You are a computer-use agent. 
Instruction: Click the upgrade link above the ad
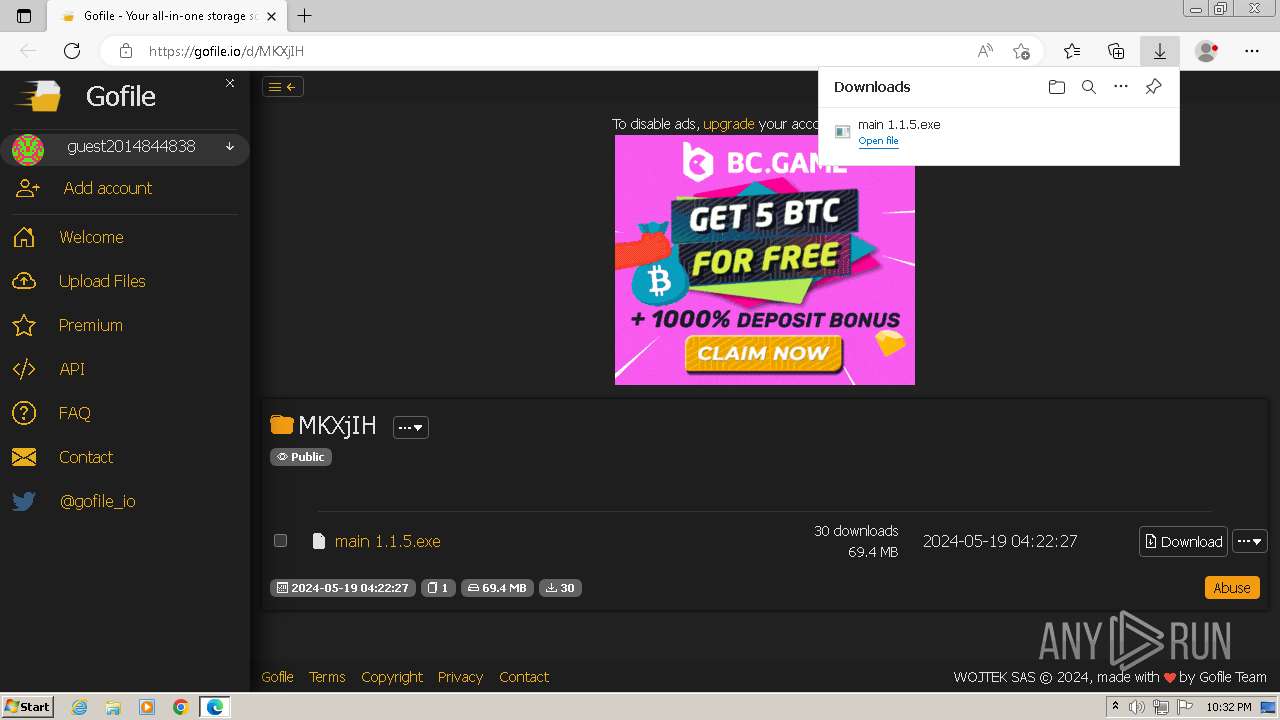[x=729, y=124]
